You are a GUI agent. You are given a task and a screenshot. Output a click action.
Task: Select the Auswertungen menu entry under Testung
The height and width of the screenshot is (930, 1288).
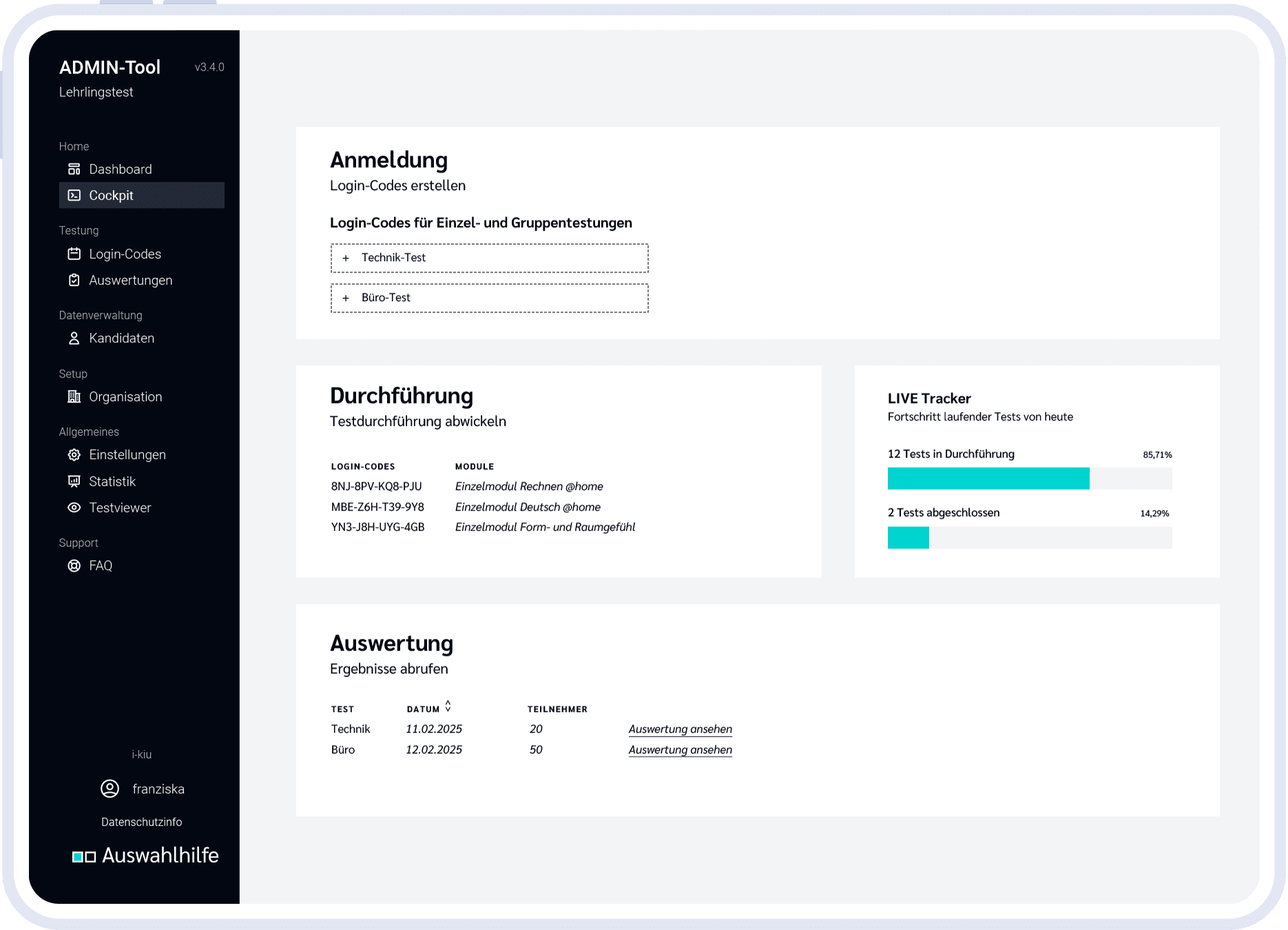pos(130,280)
